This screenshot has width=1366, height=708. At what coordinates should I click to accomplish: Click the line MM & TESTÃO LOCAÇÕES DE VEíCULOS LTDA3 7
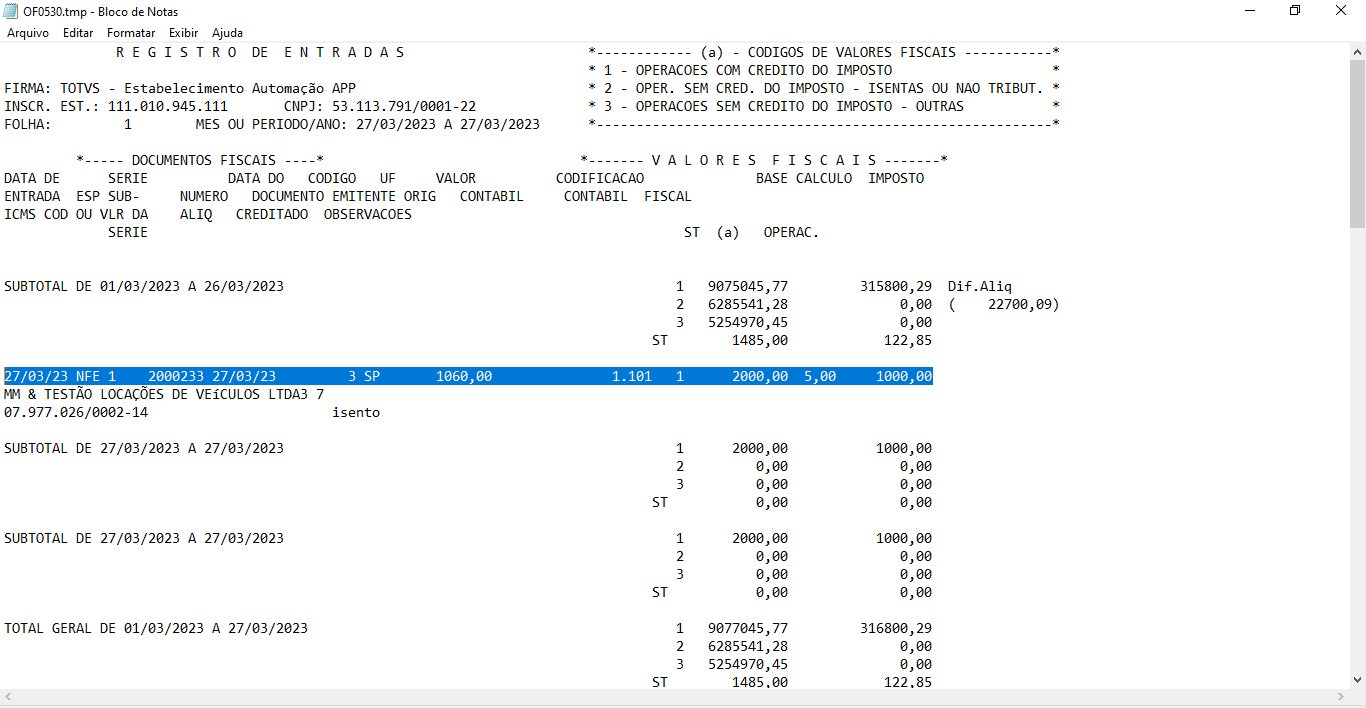pyautogui.click(x=164, y=394)
